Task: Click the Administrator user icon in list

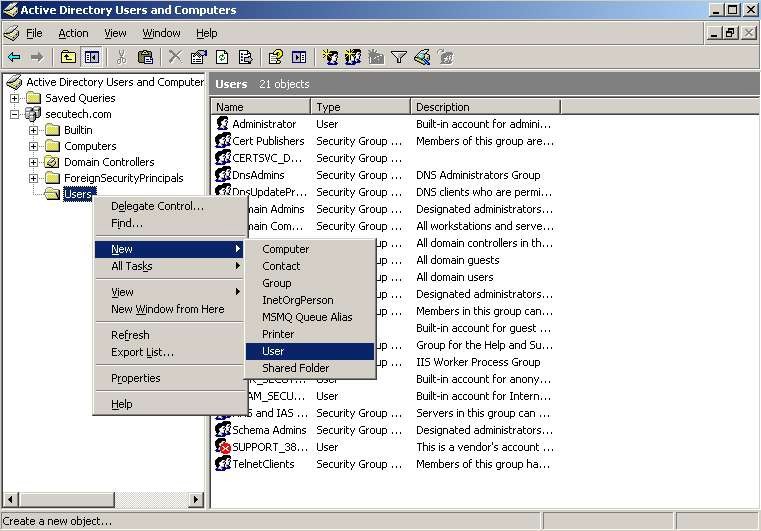Action: 223,124
